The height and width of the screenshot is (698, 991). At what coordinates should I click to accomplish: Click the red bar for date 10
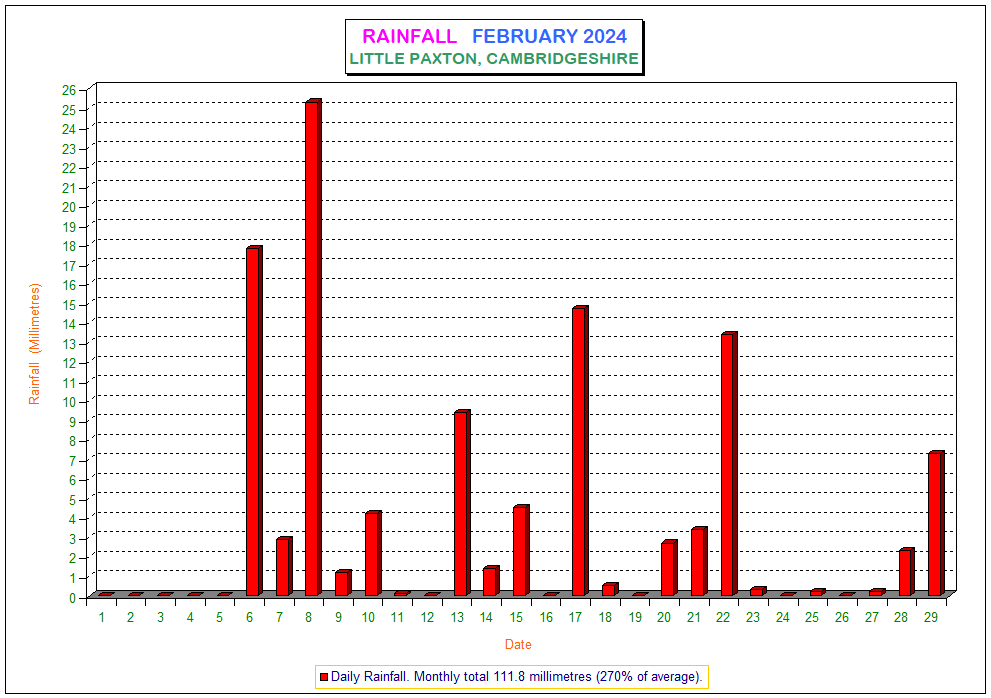tap(373, 553)
